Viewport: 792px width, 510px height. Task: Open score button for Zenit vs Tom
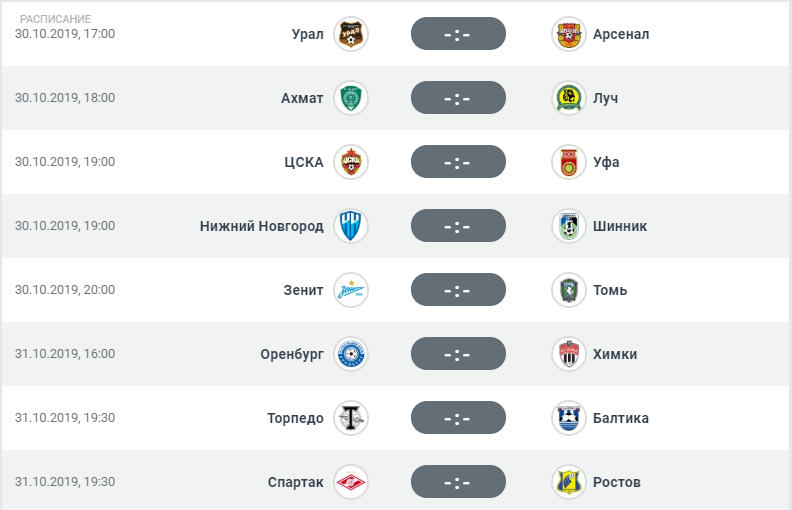click(x=458, y=290)
